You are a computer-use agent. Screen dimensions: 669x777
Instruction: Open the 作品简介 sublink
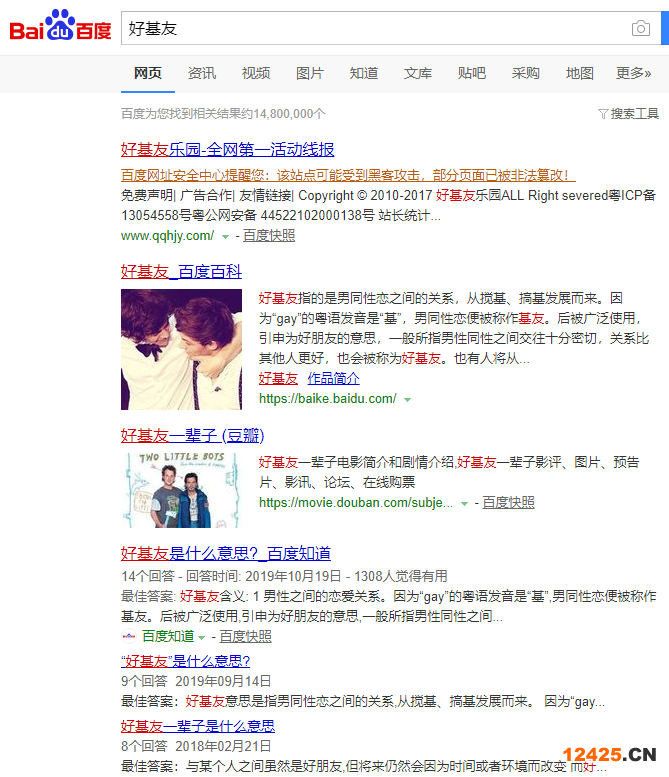tap(334, 379)
